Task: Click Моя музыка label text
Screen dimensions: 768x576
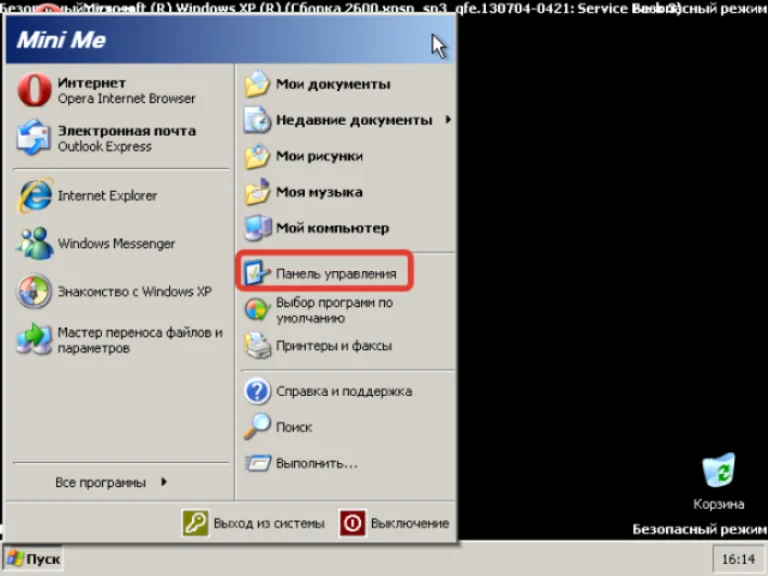Action: pyautogui.click(x=319, y=192)
